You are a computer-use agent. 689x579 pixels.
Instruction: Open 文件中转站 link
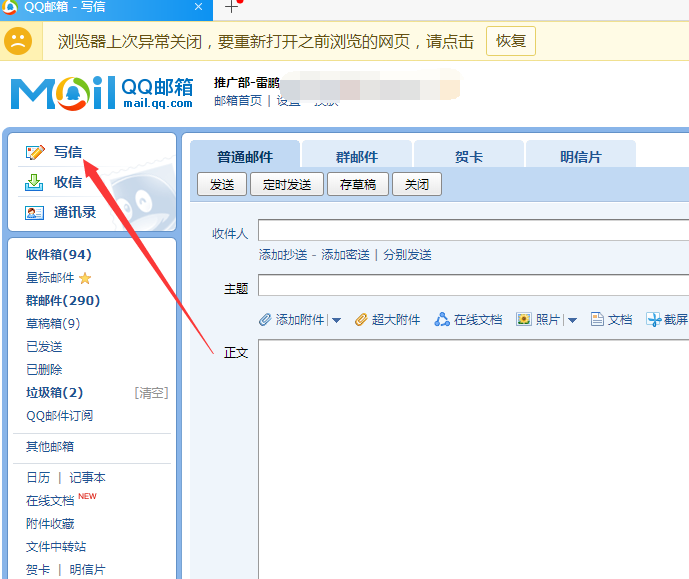pos(56,546)
